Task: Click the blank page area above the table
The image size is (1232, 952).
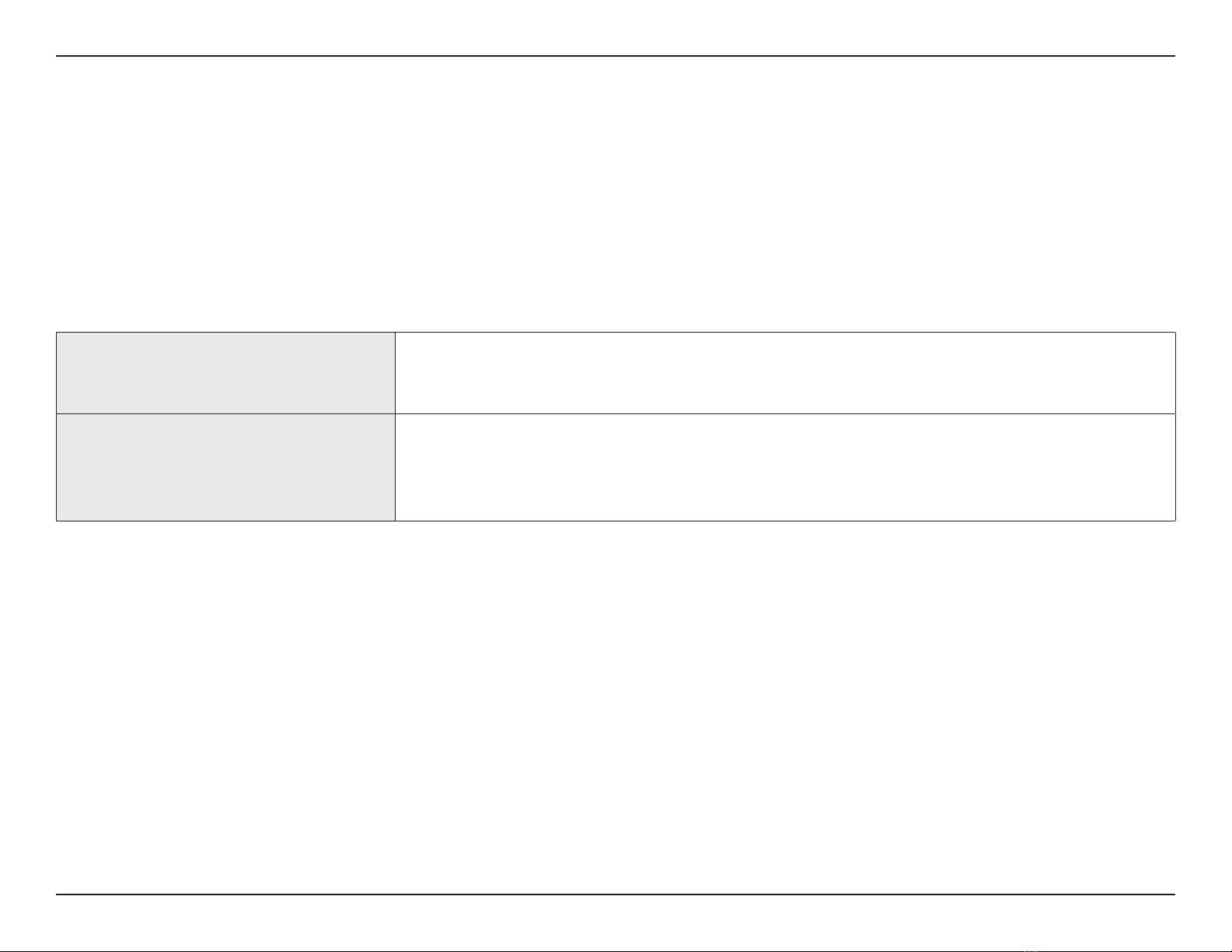Action: pos(616,194)
